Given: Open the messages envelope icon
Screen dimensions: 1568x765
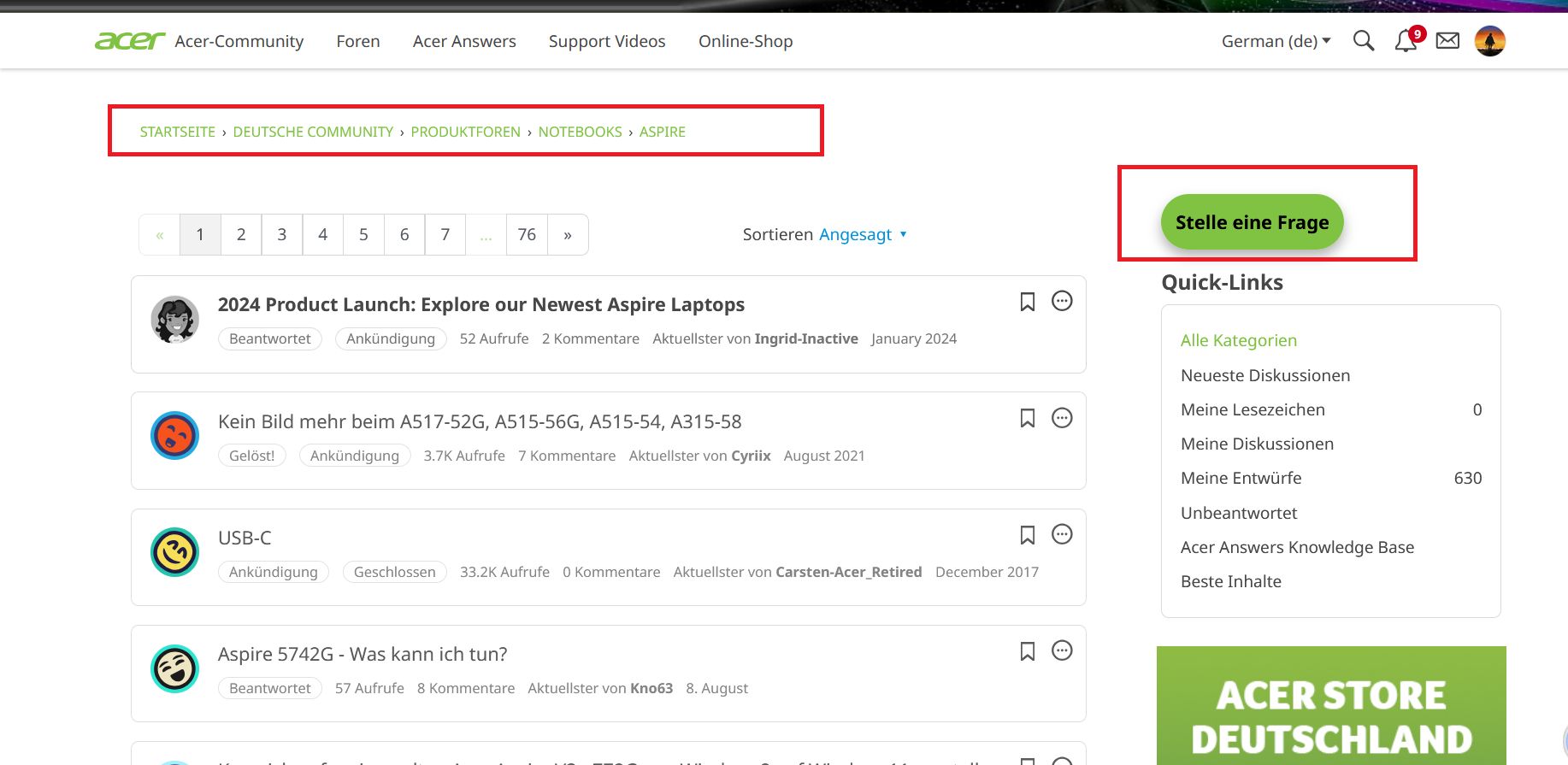Looking at the screenshot, I should click(1447, 41).
